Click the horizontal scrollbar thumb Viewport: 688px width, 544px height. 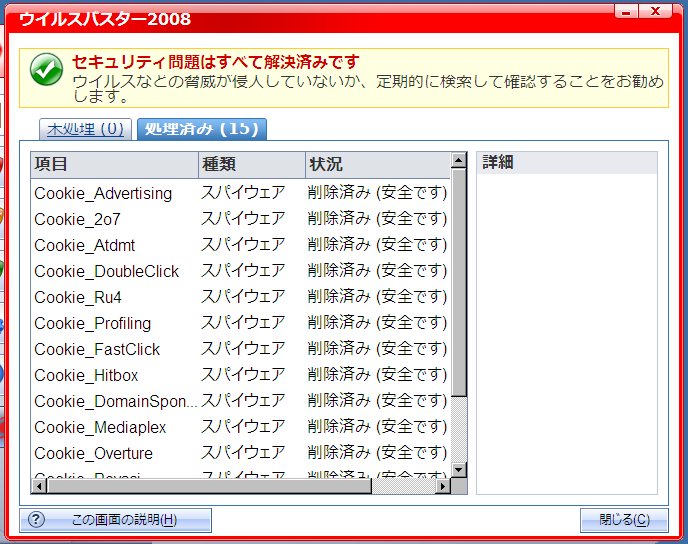pos(209,486)
